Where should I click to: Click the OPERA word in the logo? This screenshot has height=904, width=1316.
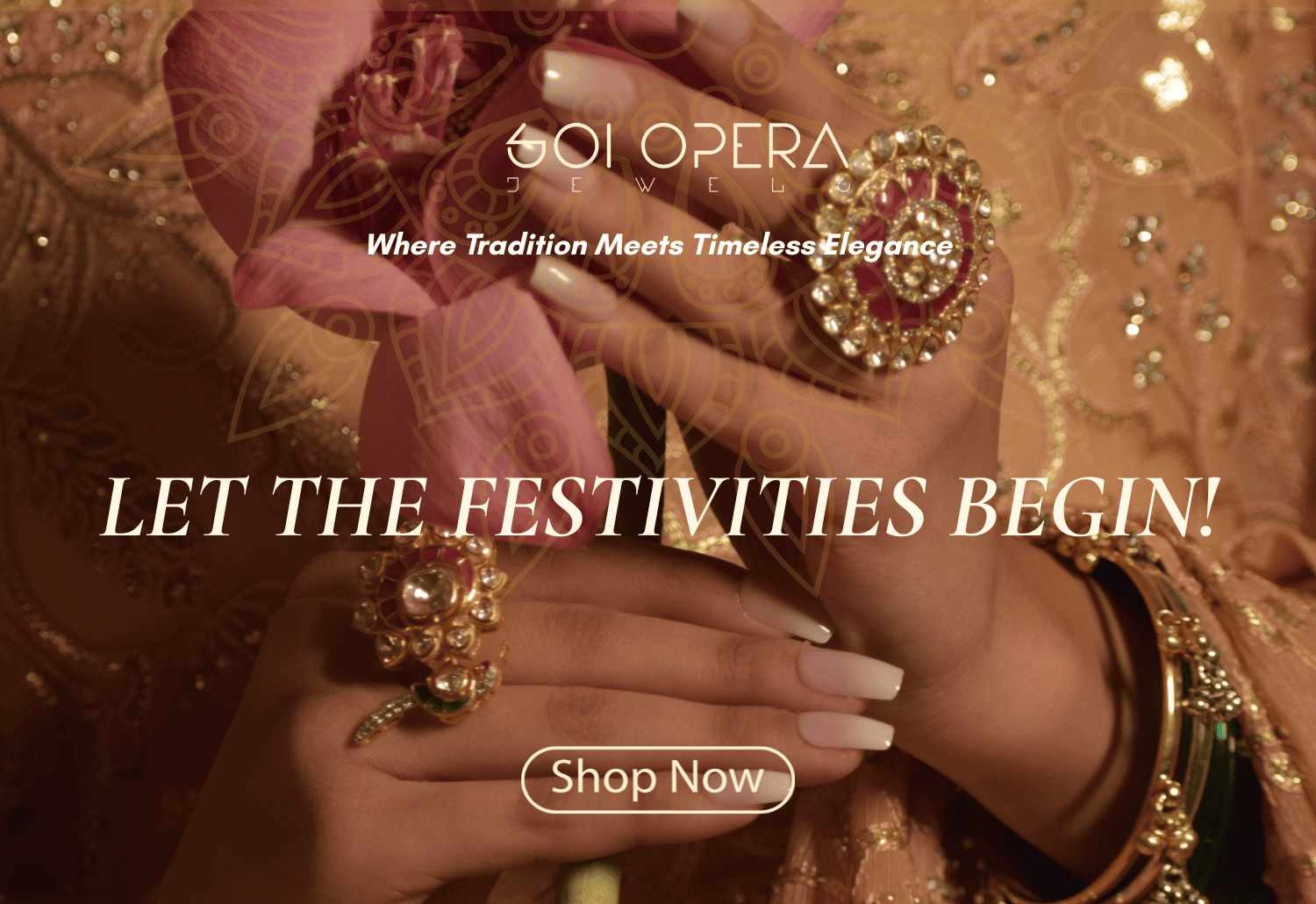coord(744,147)
